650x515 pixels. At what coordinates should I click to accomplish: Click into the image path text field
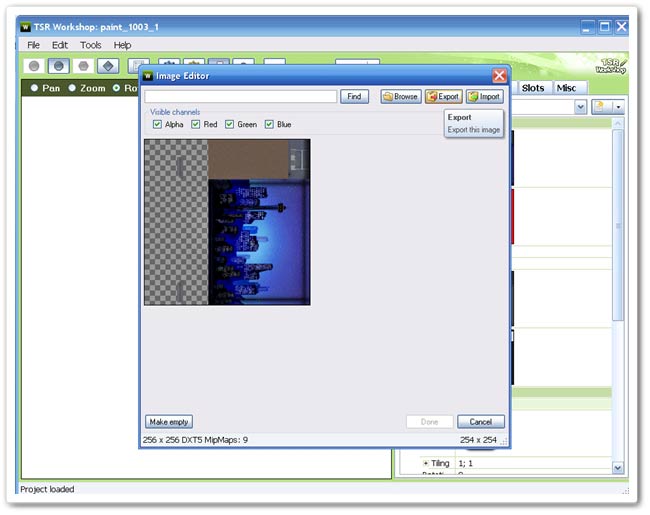tap(240, 97)
